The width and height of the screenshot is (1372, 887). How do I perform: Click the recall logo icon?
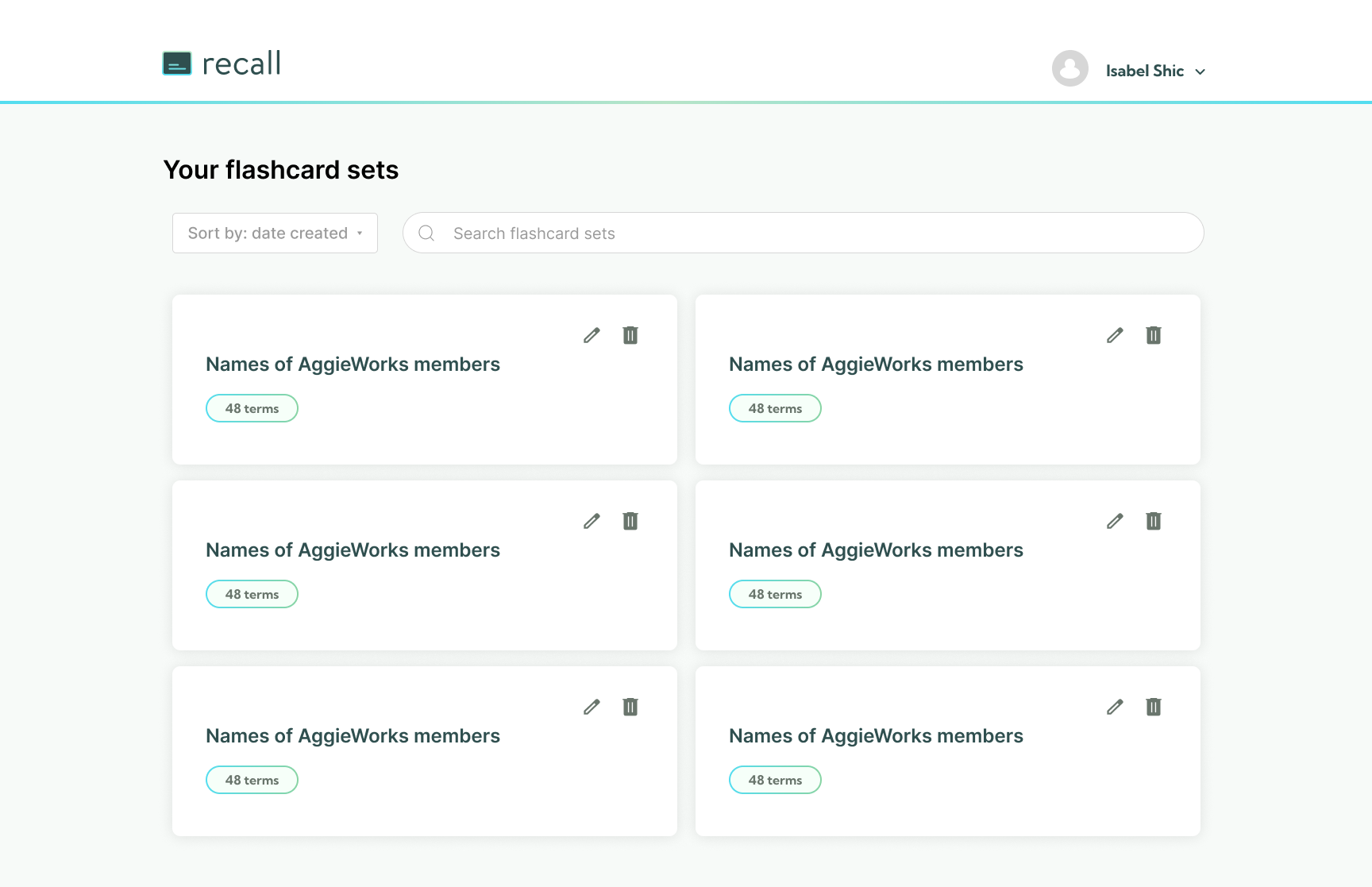[x=177, y=64]
